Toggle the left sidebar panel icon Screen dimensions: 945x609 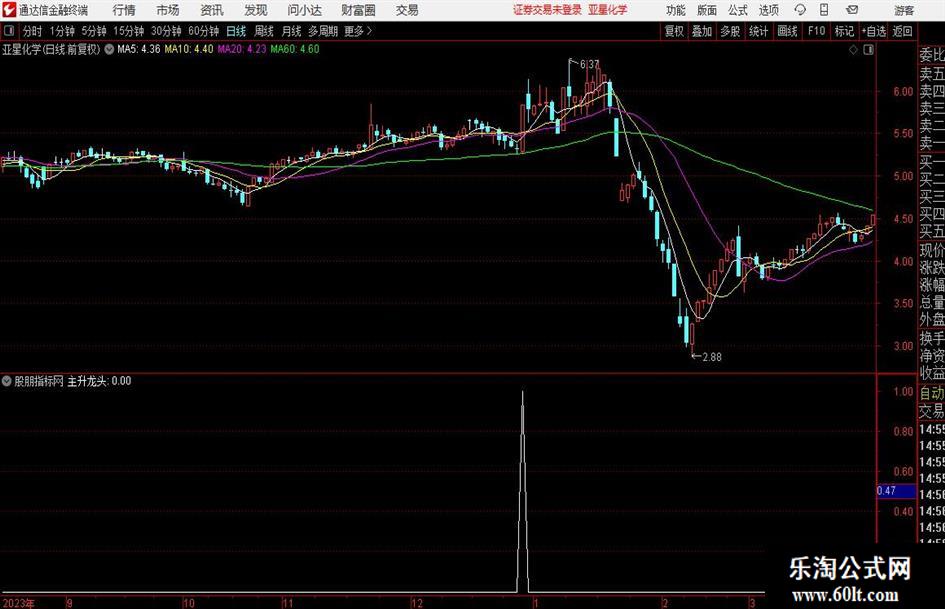[9, 30]
